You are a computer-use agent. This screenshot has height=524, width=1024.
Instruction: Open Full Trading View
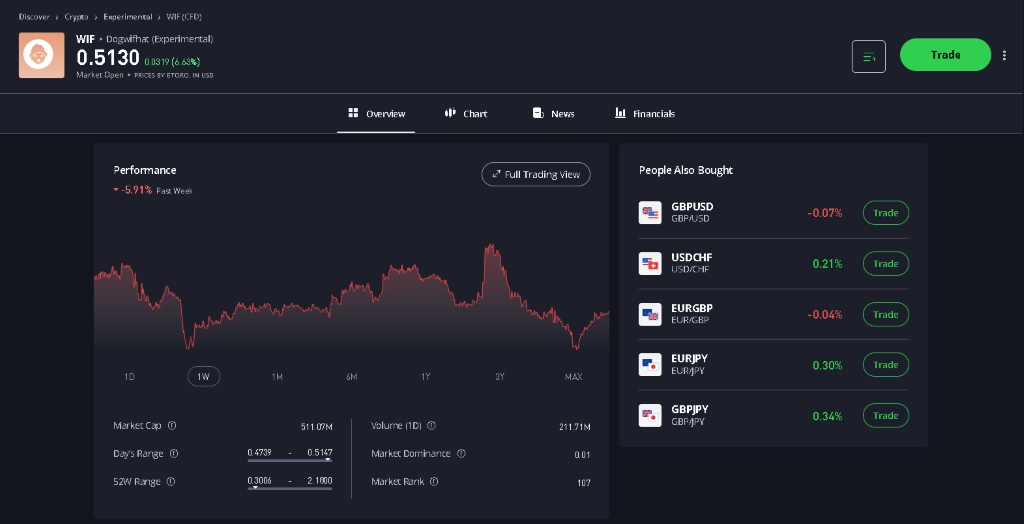pyautogui.click(x=536, y=175)
